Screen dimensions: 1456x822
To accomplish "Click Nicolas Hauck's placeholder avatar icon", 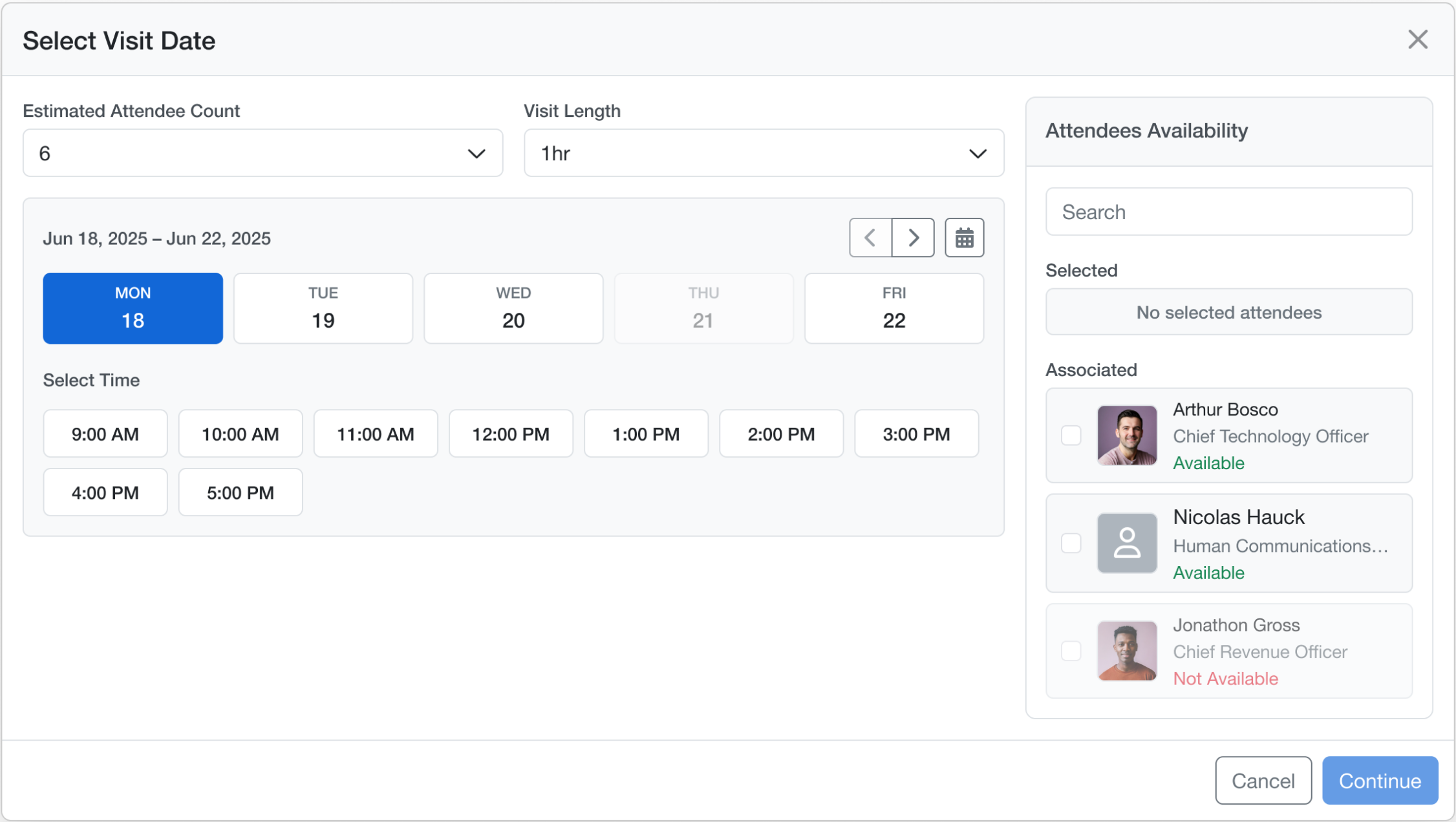I will [1126, 543].
